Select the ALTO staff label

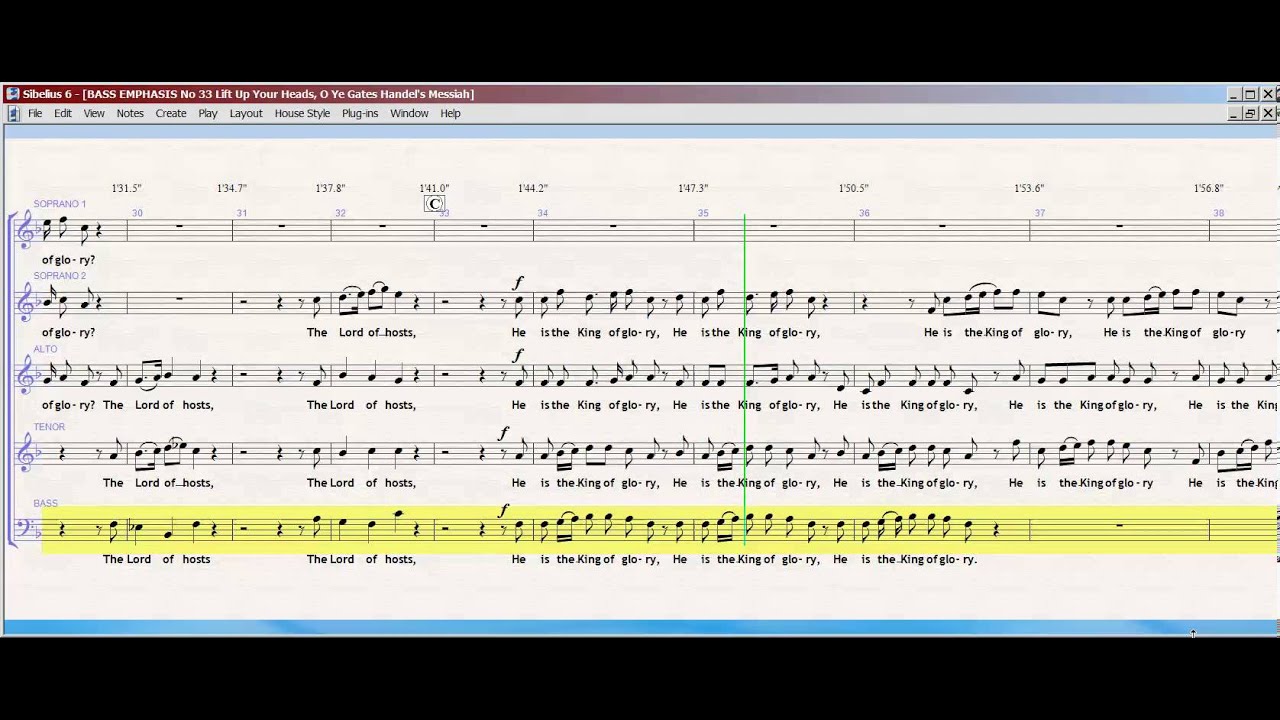45,349
